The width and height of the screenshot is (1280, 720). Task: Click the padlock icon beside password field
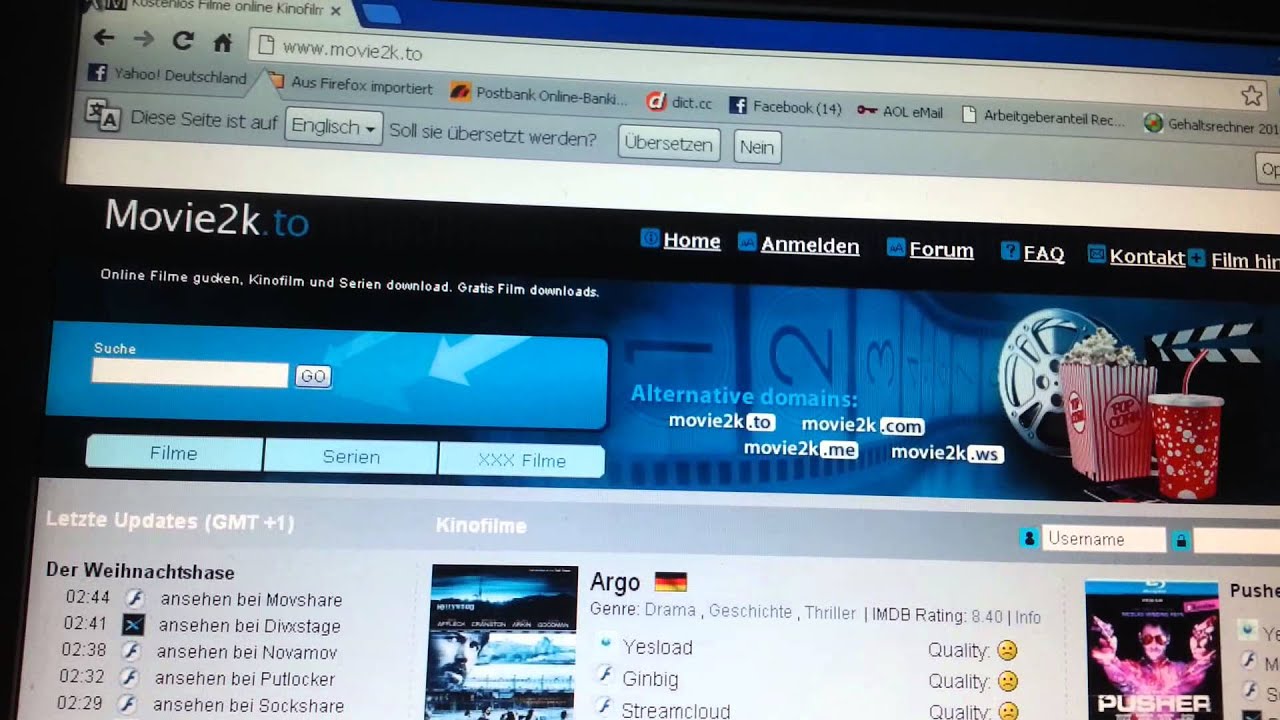(x=1181, y=541)
